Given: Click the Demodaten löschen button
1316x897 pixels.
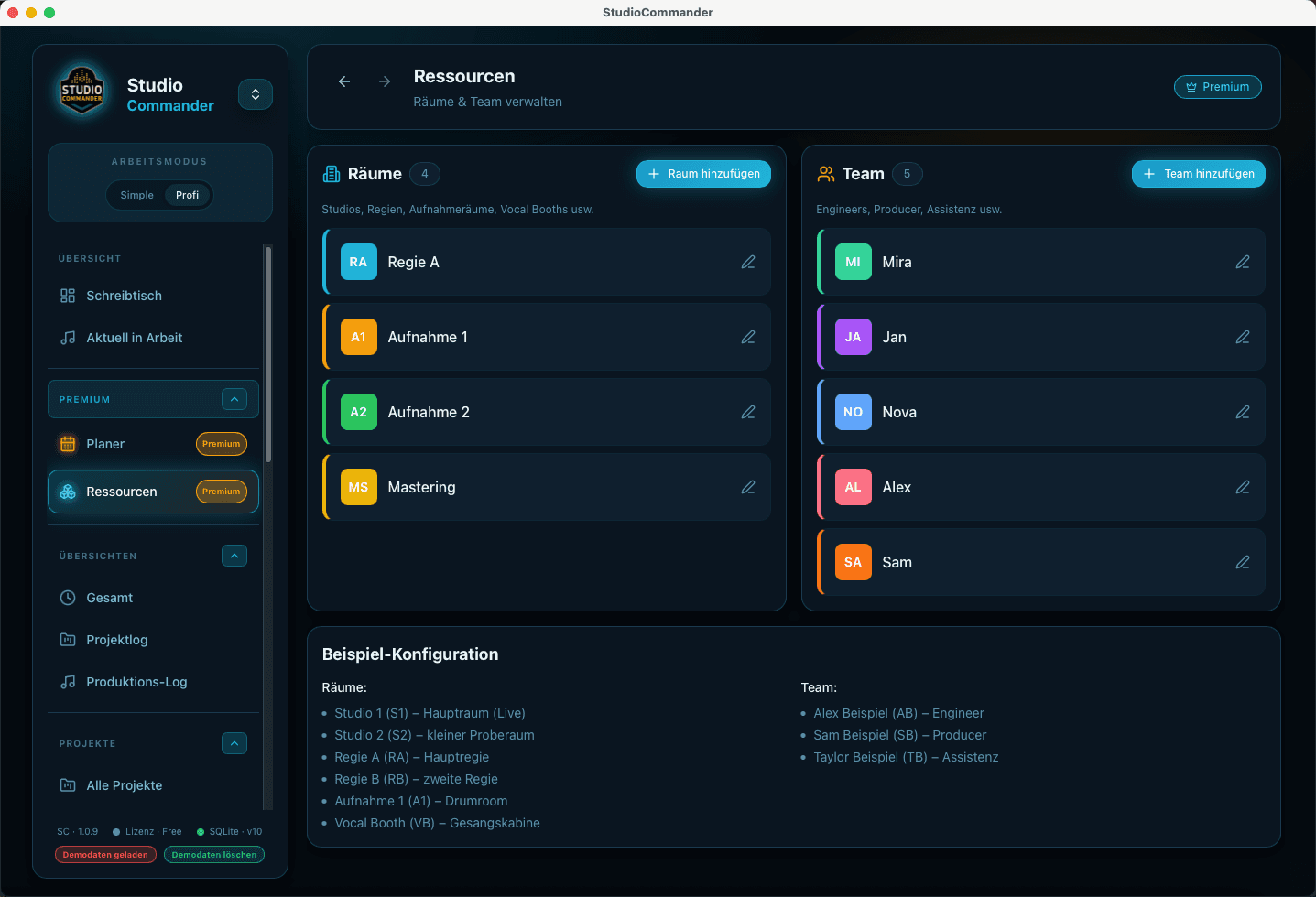Looking at the screenshot, I should click(x=214, y=855).
